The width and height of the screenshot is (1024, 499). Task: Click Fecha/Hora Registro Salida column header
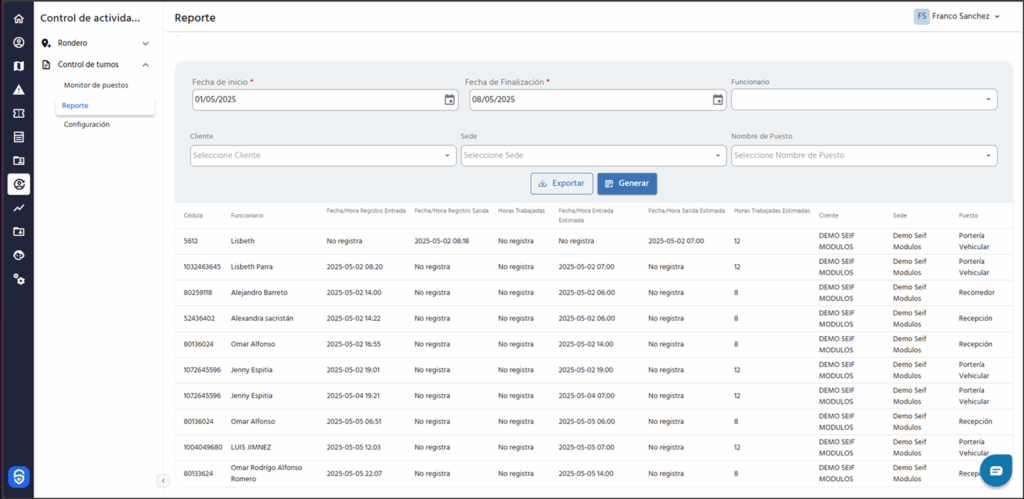[x=451, y=211]
